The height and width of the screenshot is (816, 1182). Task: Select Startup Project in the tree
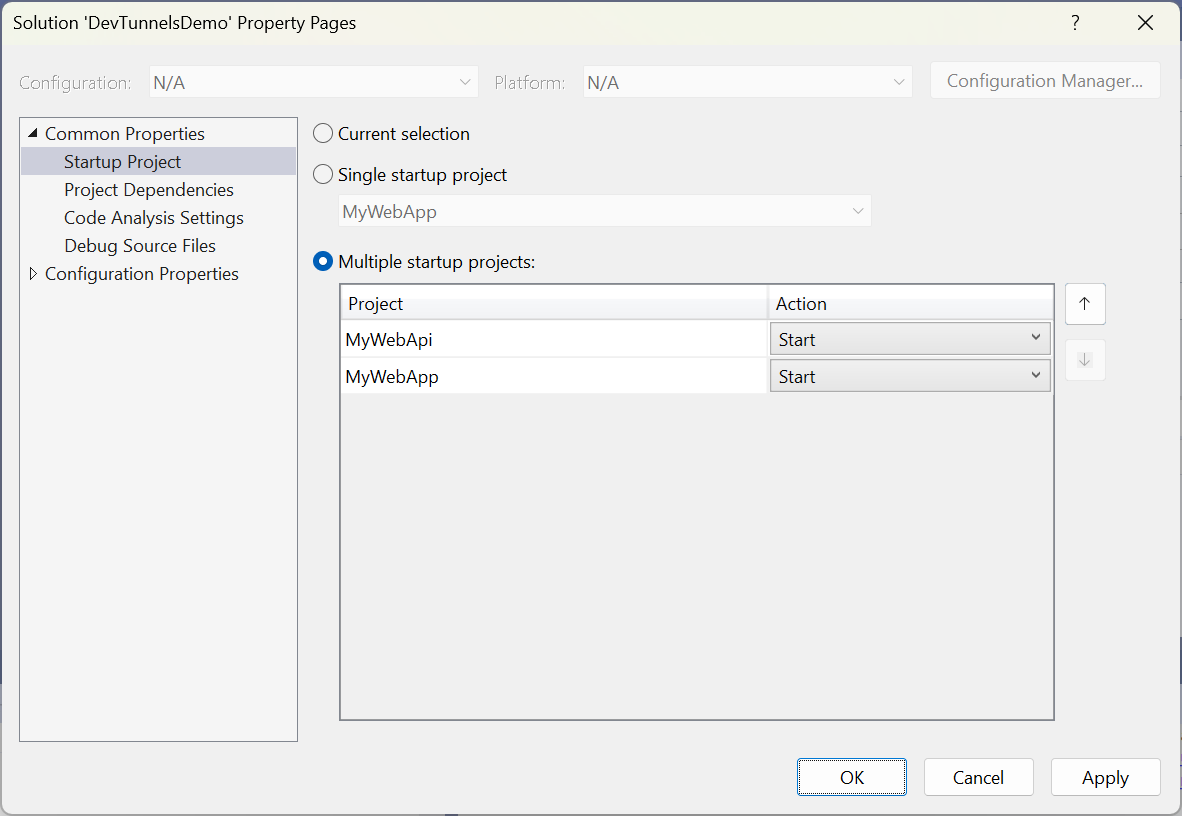122,161
